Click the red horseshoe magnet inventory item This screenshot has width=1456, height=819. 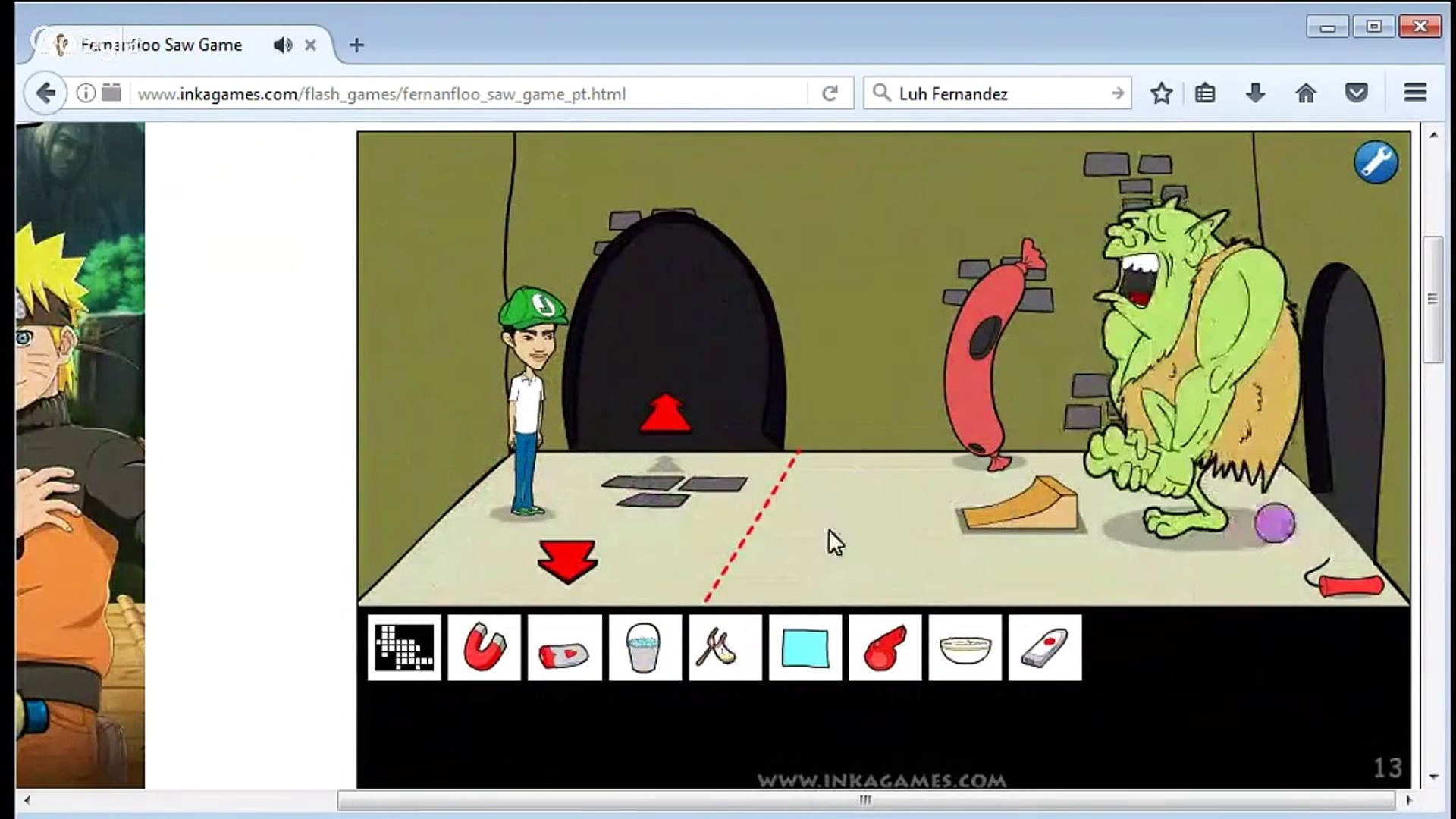484,647
